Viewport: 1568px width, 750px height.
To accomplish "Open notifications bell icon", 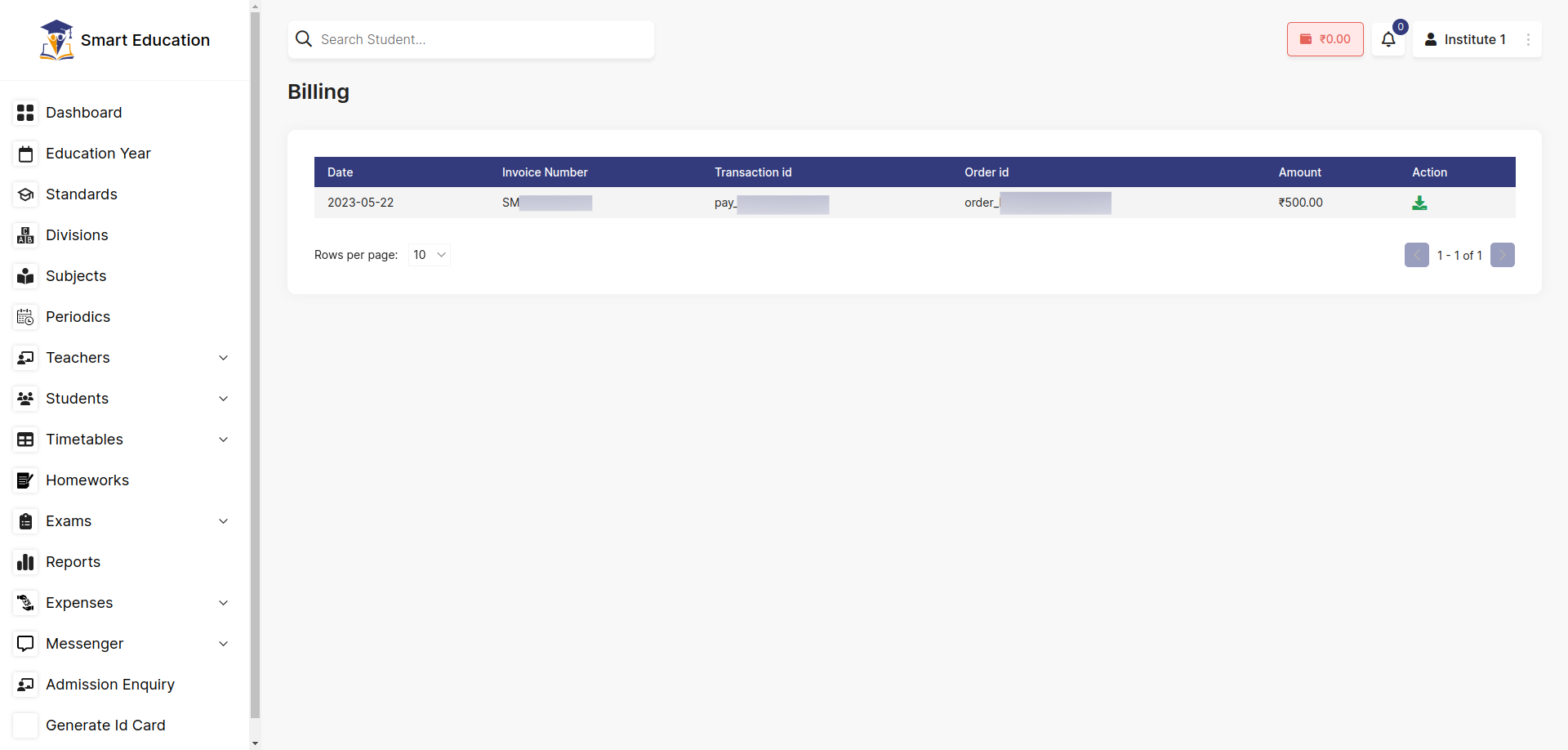I will [1388, 39].
